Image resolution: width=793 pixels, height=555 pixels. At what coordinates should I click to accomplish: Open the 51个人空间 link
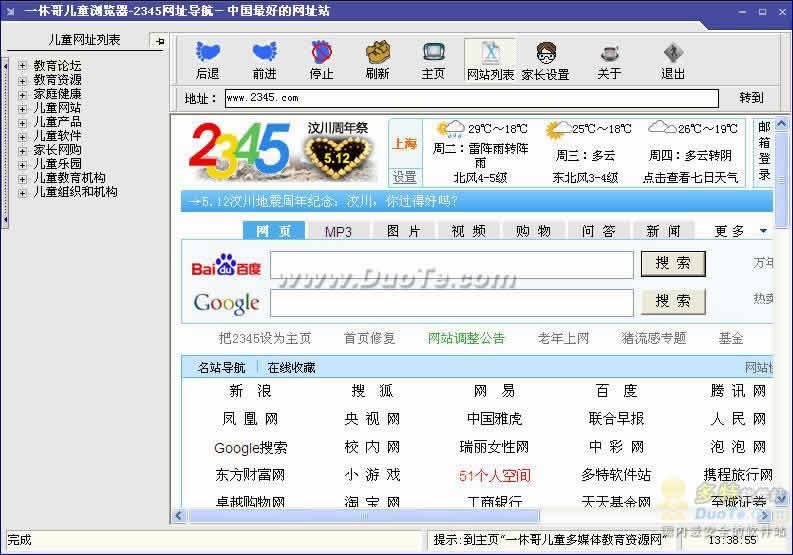click(x=495, y=476)
